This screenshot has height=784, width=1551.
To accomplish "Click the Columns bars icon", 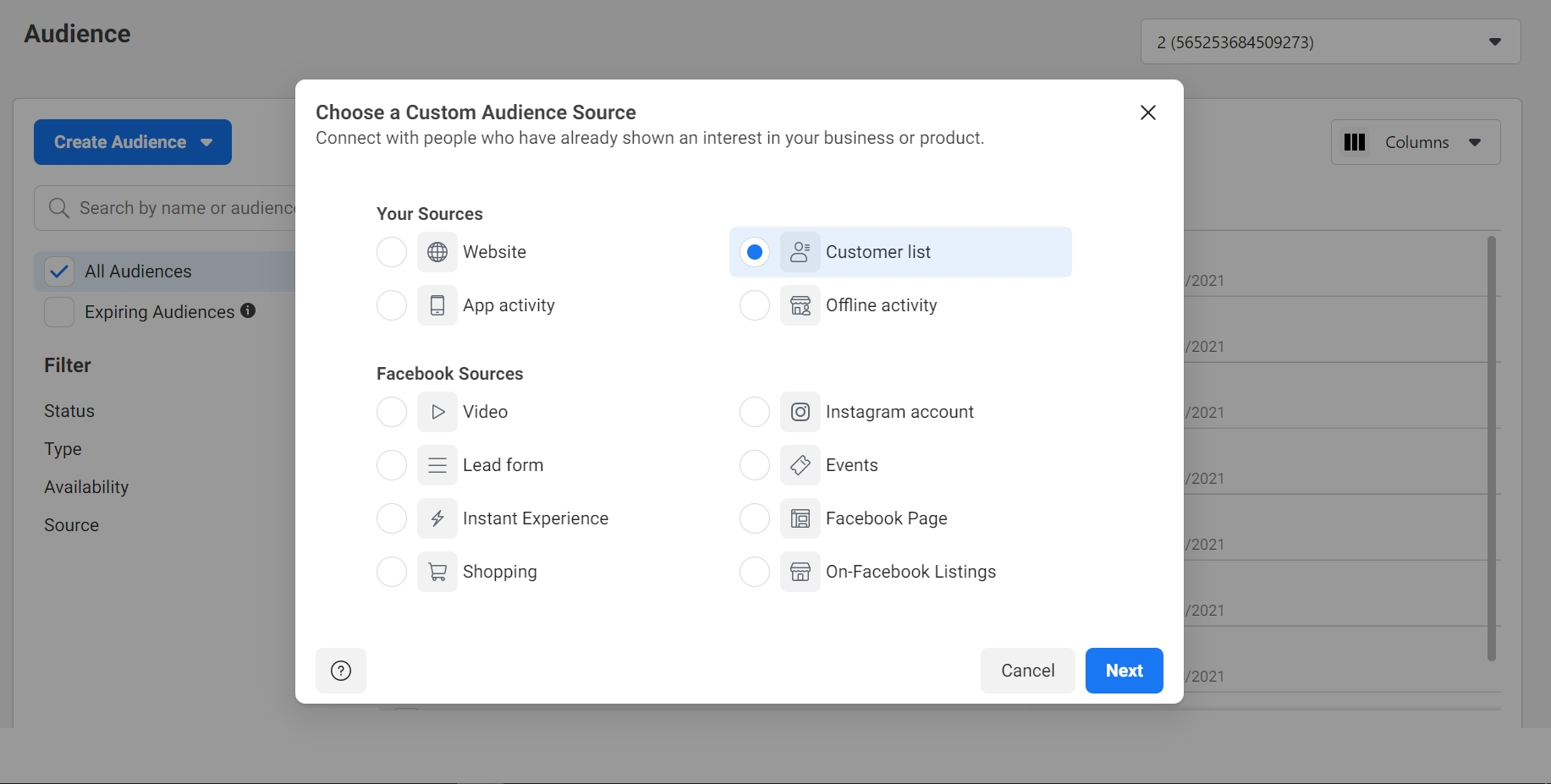I will click(1355, 142).
